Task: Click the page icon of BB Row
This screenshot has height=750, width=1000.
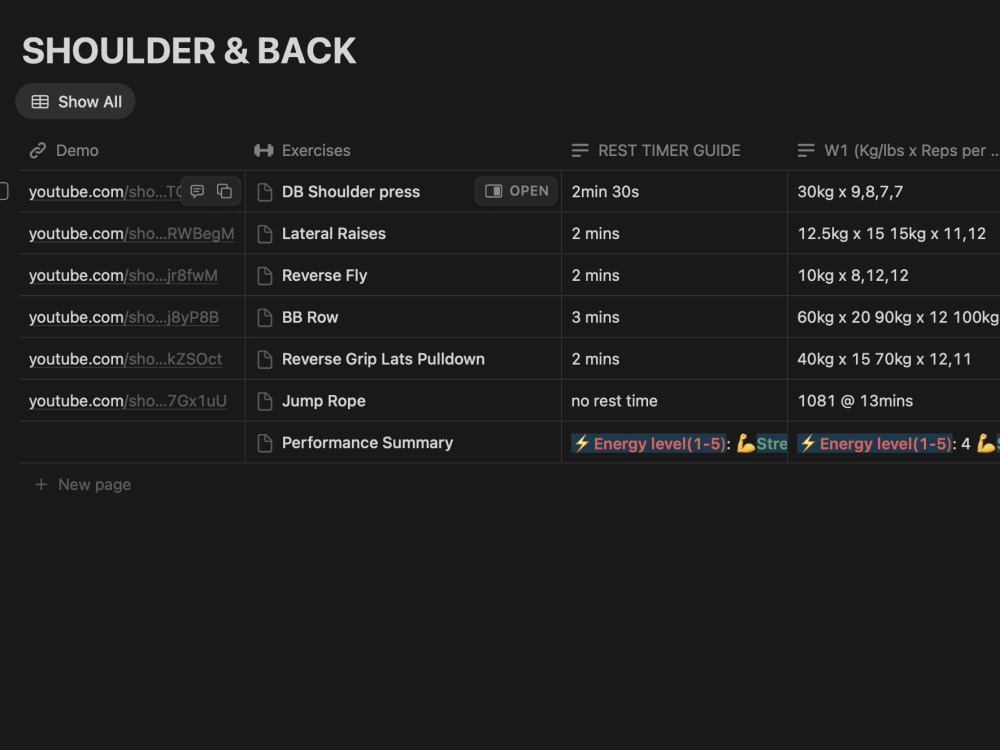Action: [x=265, y=318]
